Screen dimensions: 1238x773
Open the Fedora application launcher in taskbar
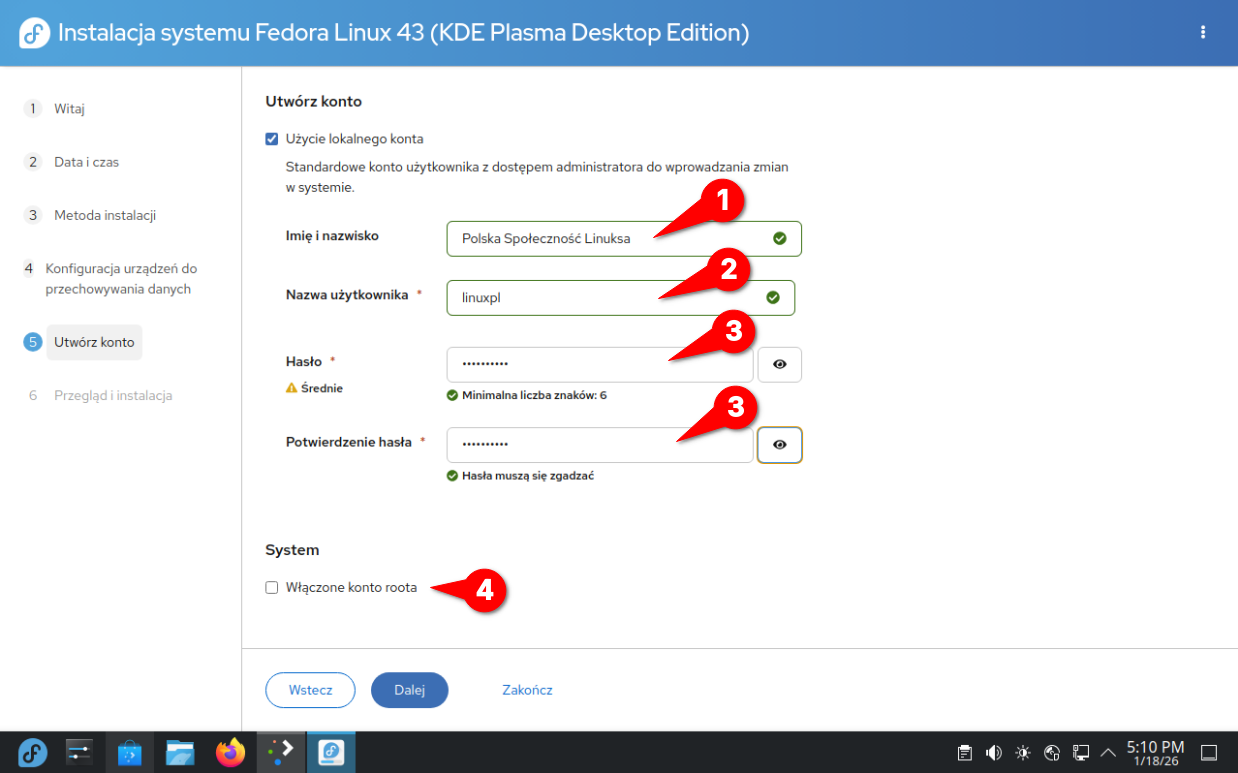(32, 752)
